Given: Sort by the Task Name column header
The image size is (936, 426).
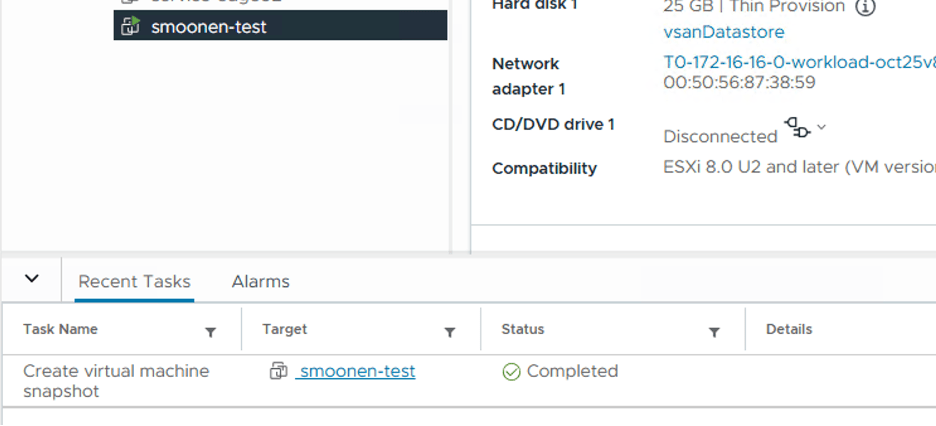Looking at the screenshot, I should click(x=61, y=329).
